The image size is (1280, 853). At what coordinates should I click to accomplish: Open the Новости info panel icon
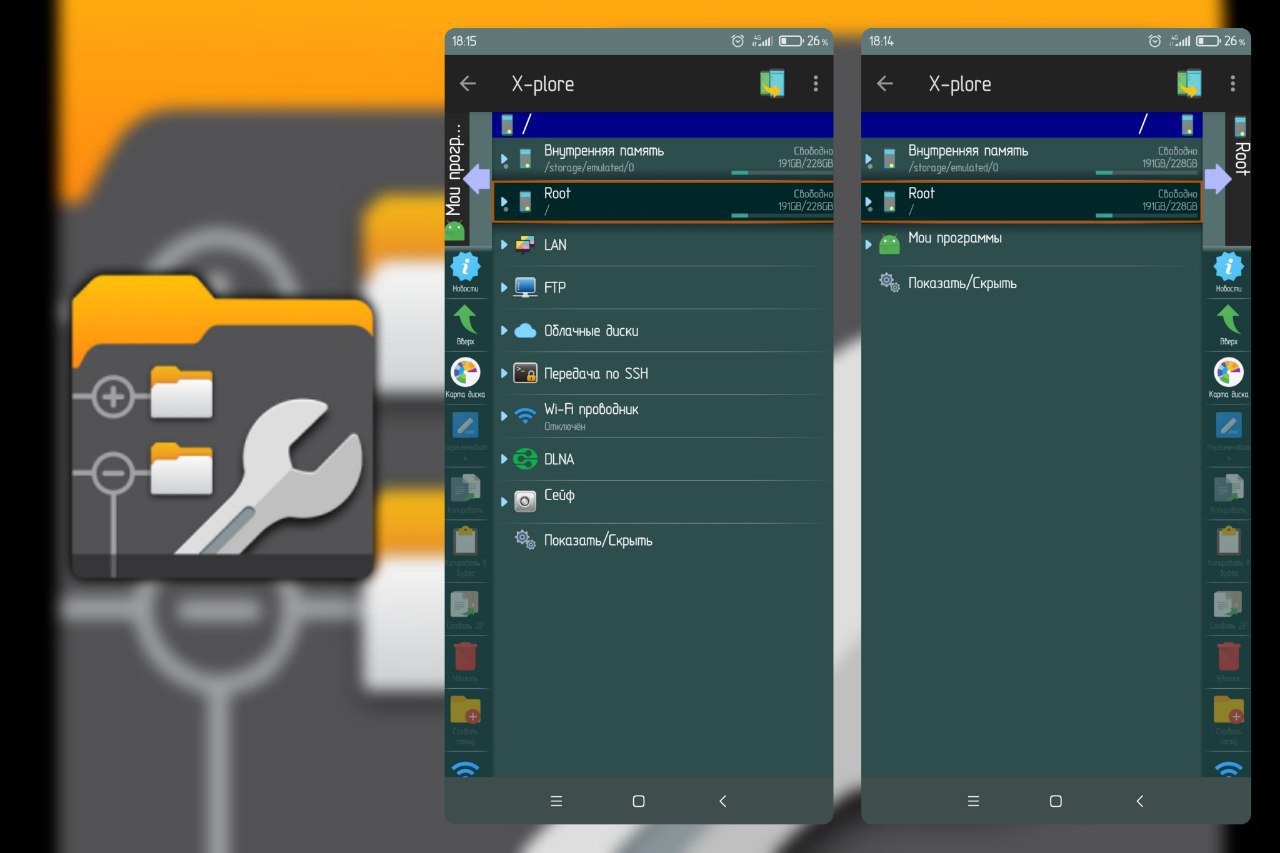pos(466,268)
